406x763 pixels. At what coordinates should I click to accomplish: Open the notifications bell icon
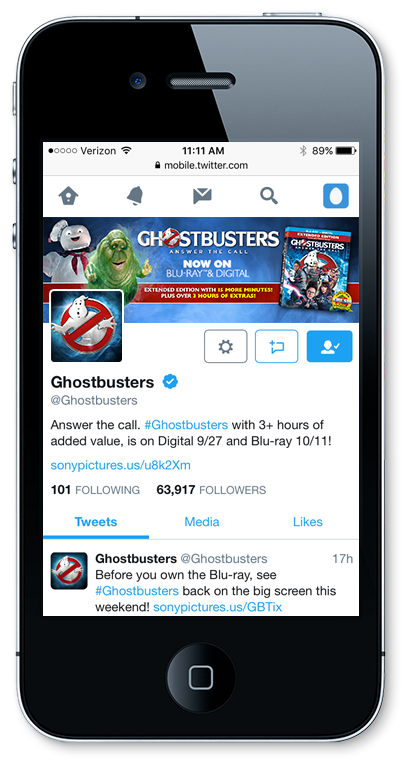[135, 196]
